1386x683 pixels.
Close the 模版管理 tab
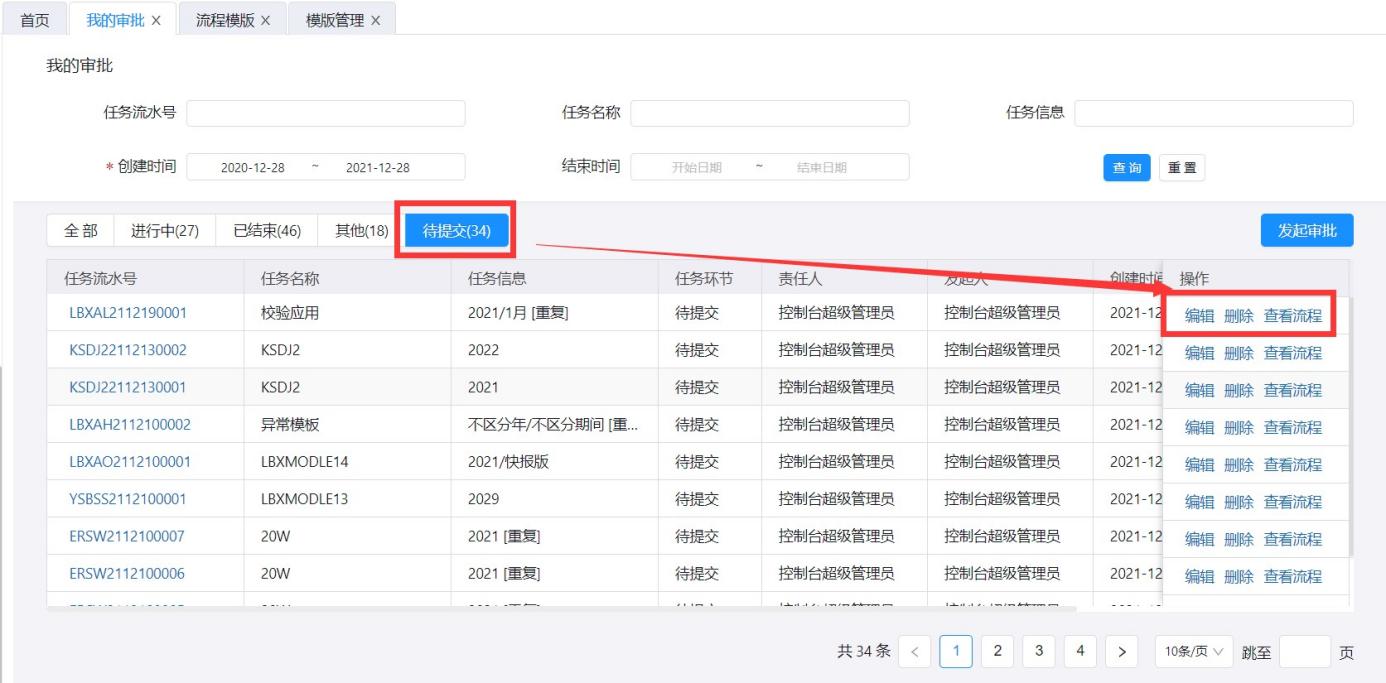[375, 21]
